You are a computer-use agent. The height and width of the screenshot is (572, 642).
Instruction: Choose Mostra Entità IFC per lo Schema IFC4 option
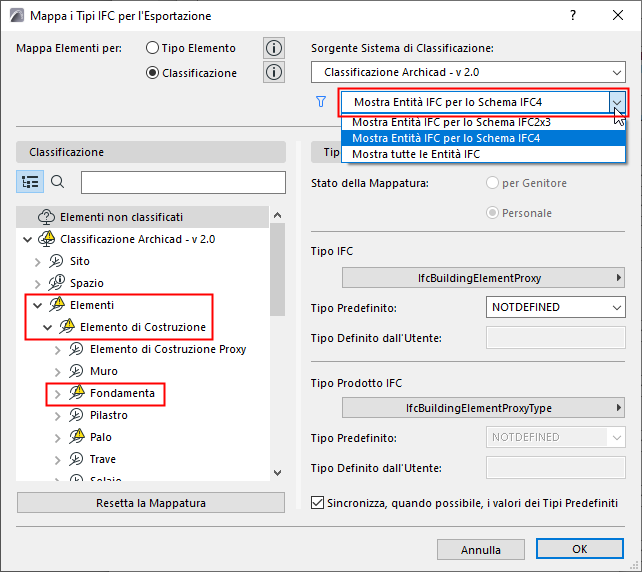(x=483, y=138)
